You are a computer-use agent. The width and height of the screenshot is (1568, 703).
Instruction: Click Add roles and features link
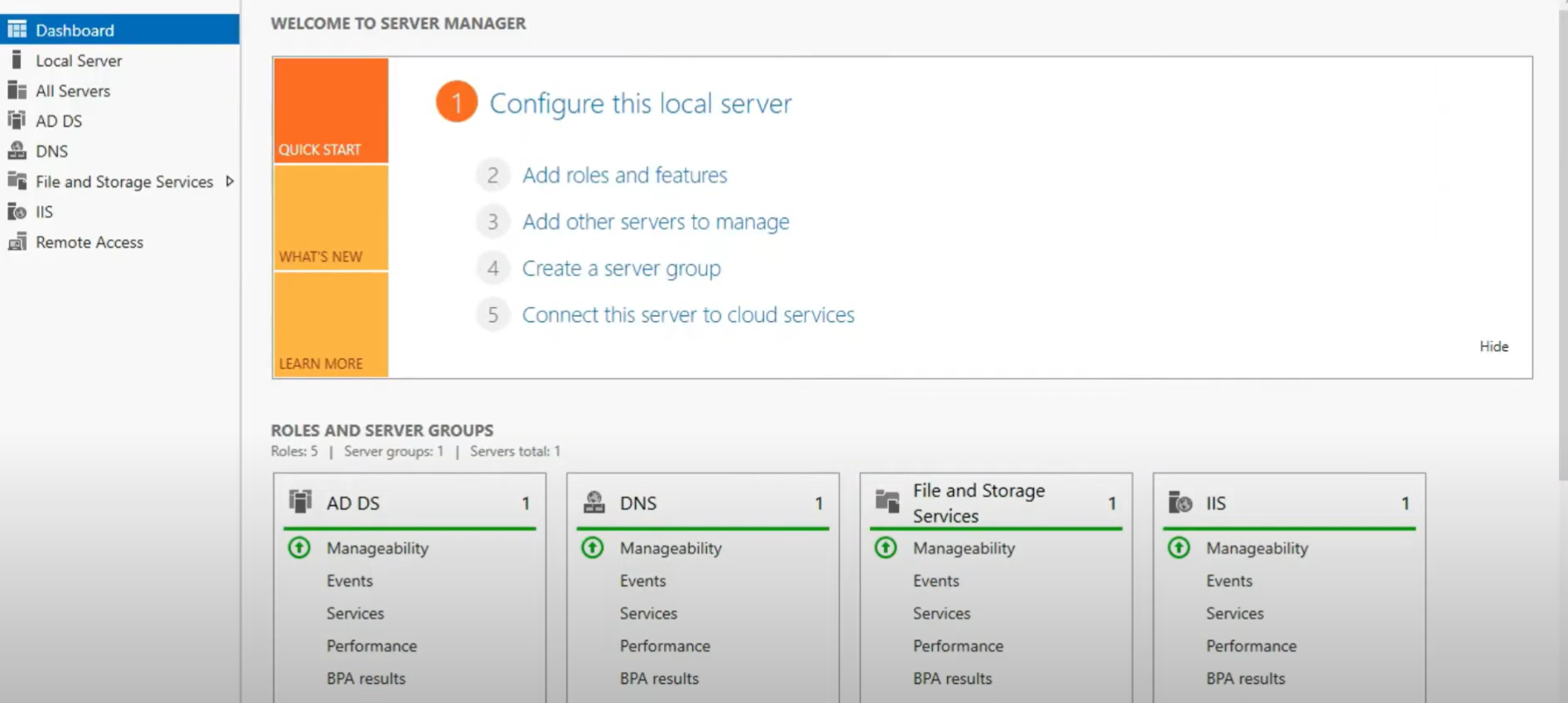click(624, 175)
